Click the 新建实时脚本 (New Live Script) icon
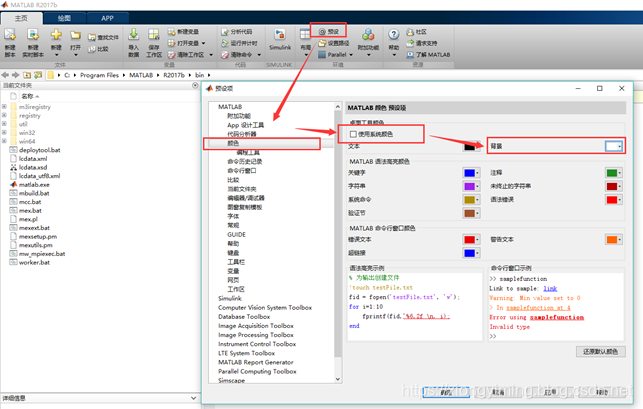Image resolution: width=643 pixels, height=409 pixels. (33, 35)
